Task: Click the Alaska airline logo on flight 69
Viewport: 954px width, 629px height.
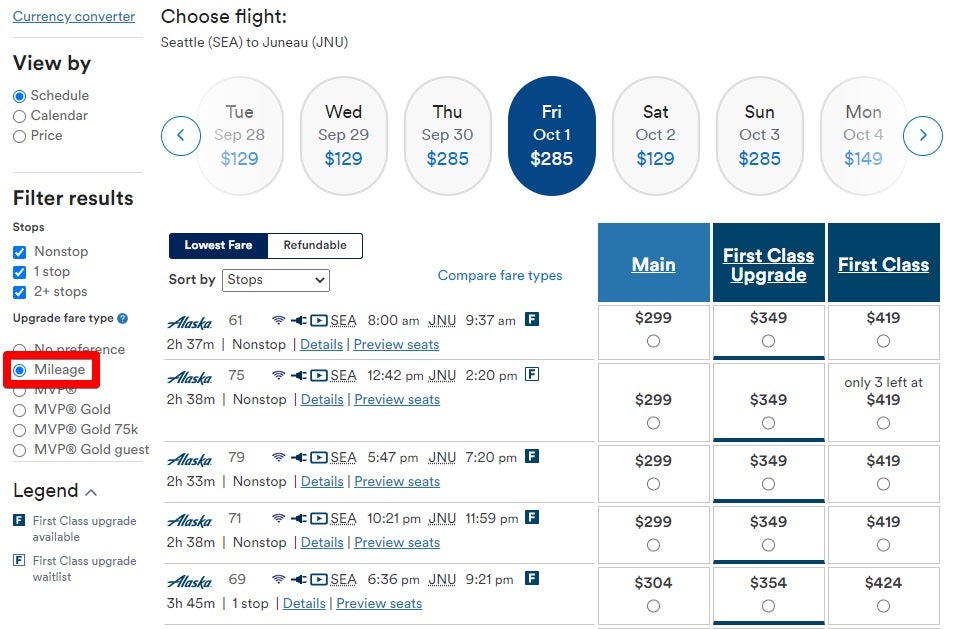Action: coord(192,579)
